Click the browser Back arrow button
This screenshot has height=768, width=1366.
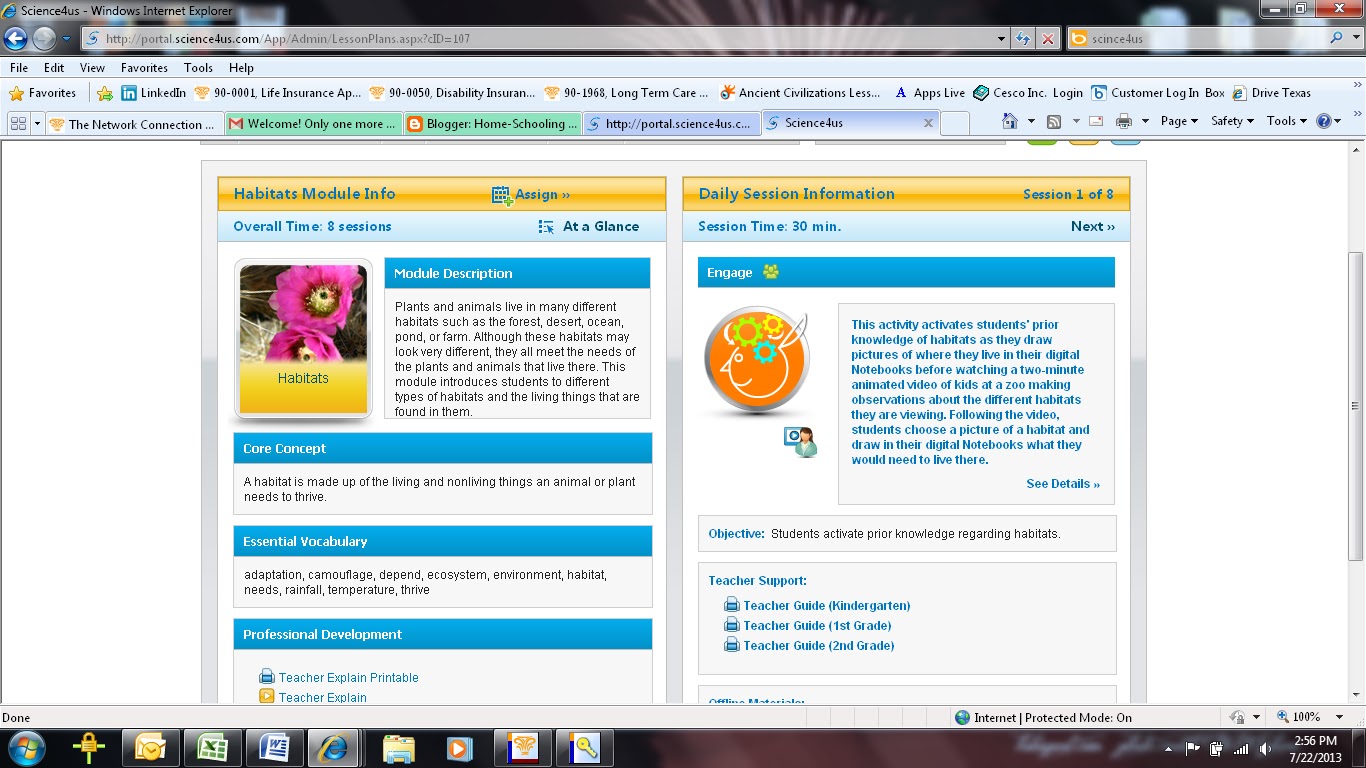16,39
